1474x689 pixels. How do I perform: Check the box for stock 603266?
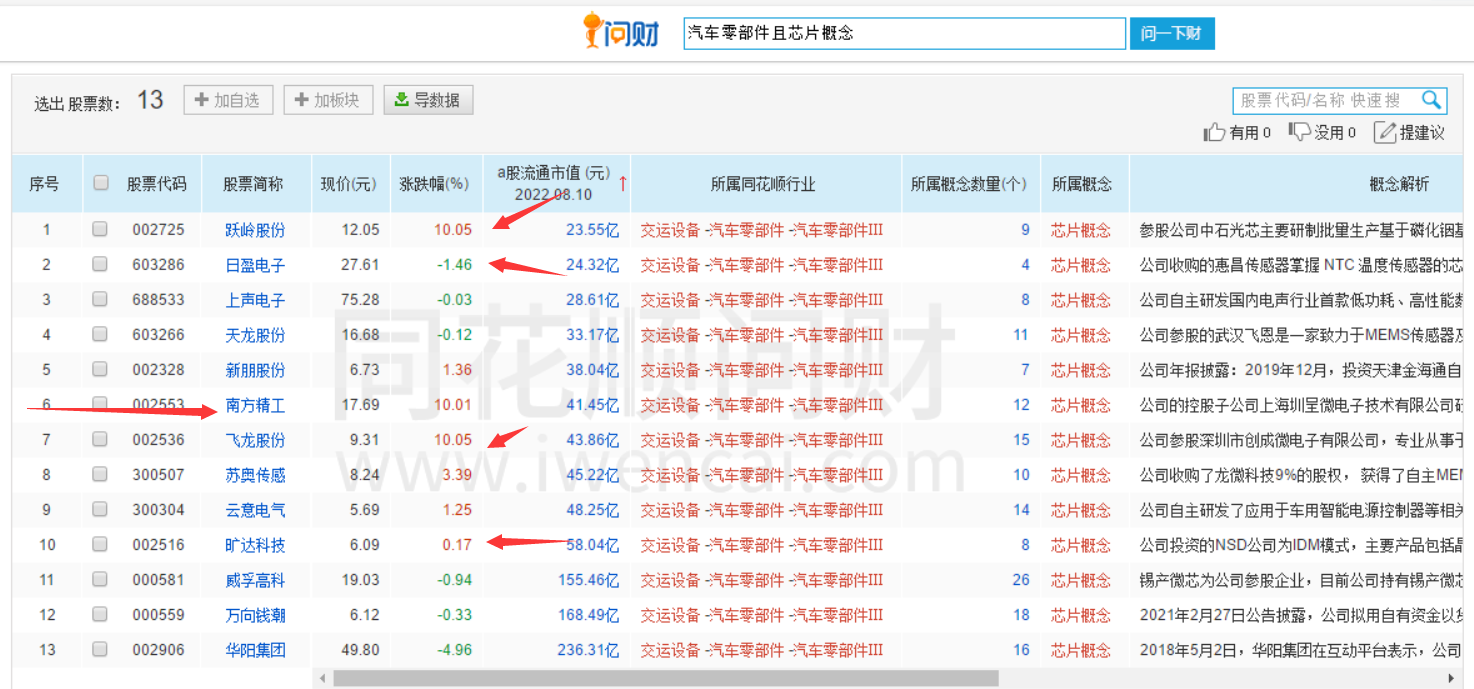click(x=100, y=334)
